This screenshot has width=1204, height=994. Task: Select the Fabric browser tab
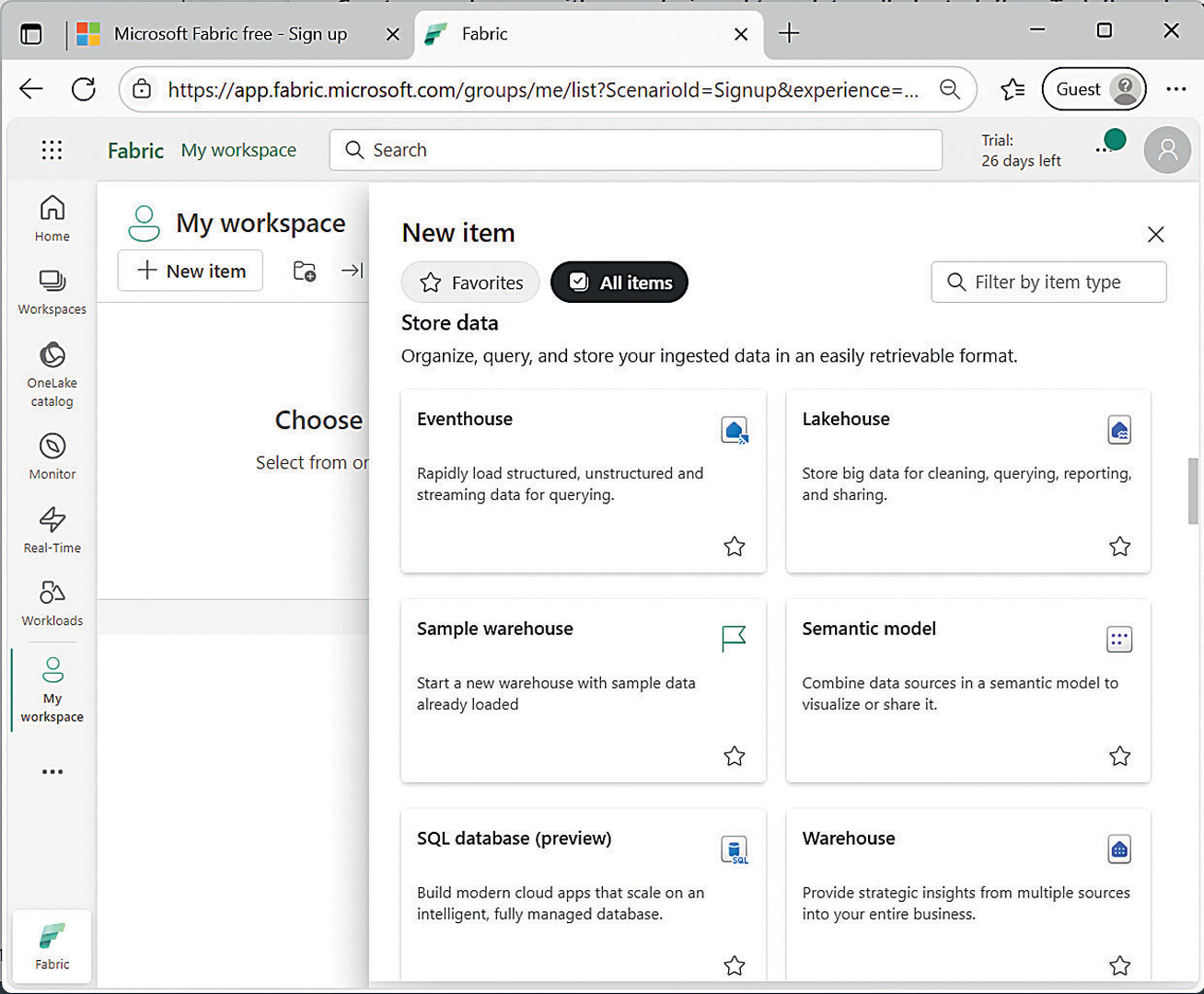(589, 34)
